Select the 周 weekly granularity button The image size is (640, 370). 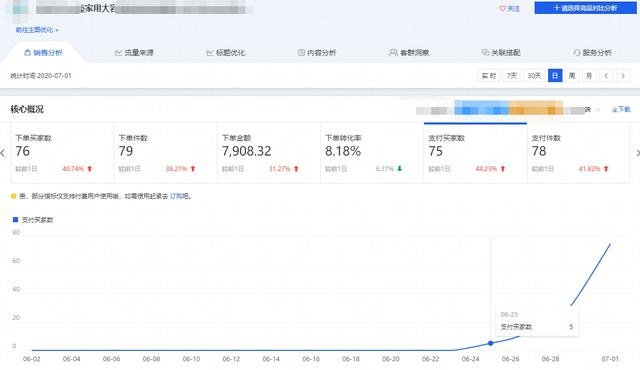[x=572, y=75]
